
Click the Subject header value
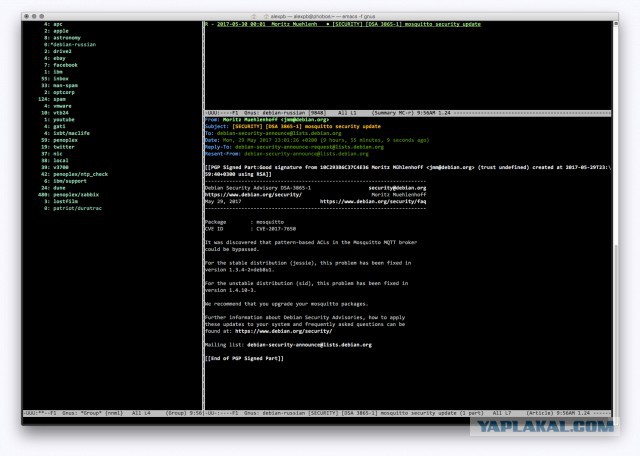(x=306, y=127)
